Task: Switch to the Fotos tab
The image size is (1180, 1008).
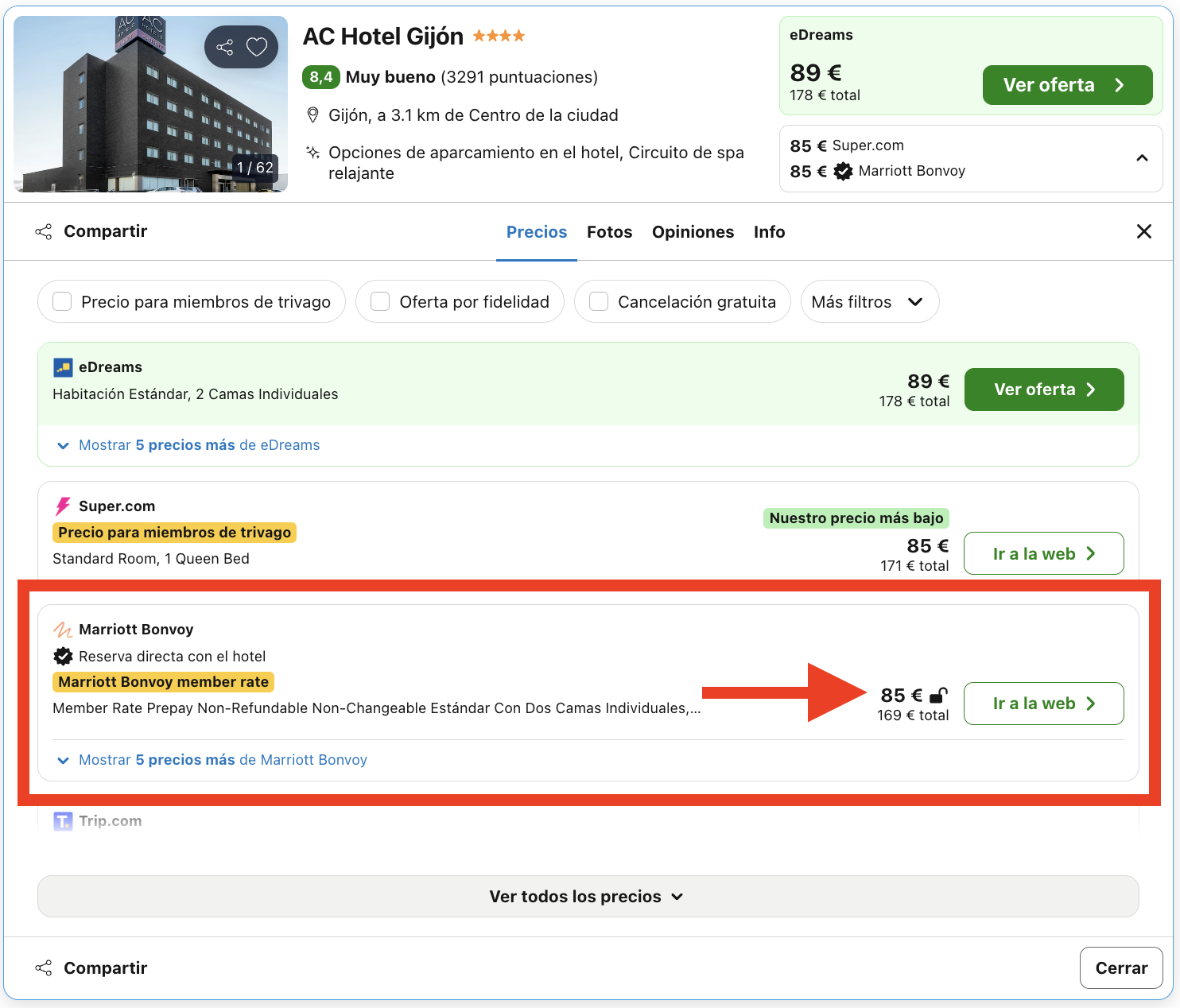Action: click(x=609, y=232)
